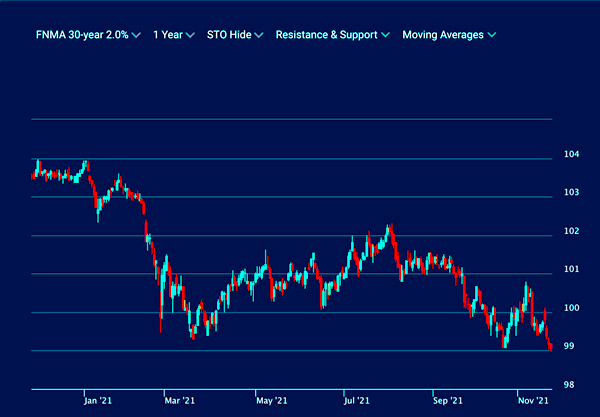Click the chevron arrow after STO Hide
The image size is (600, 417).
click(258, 35)
